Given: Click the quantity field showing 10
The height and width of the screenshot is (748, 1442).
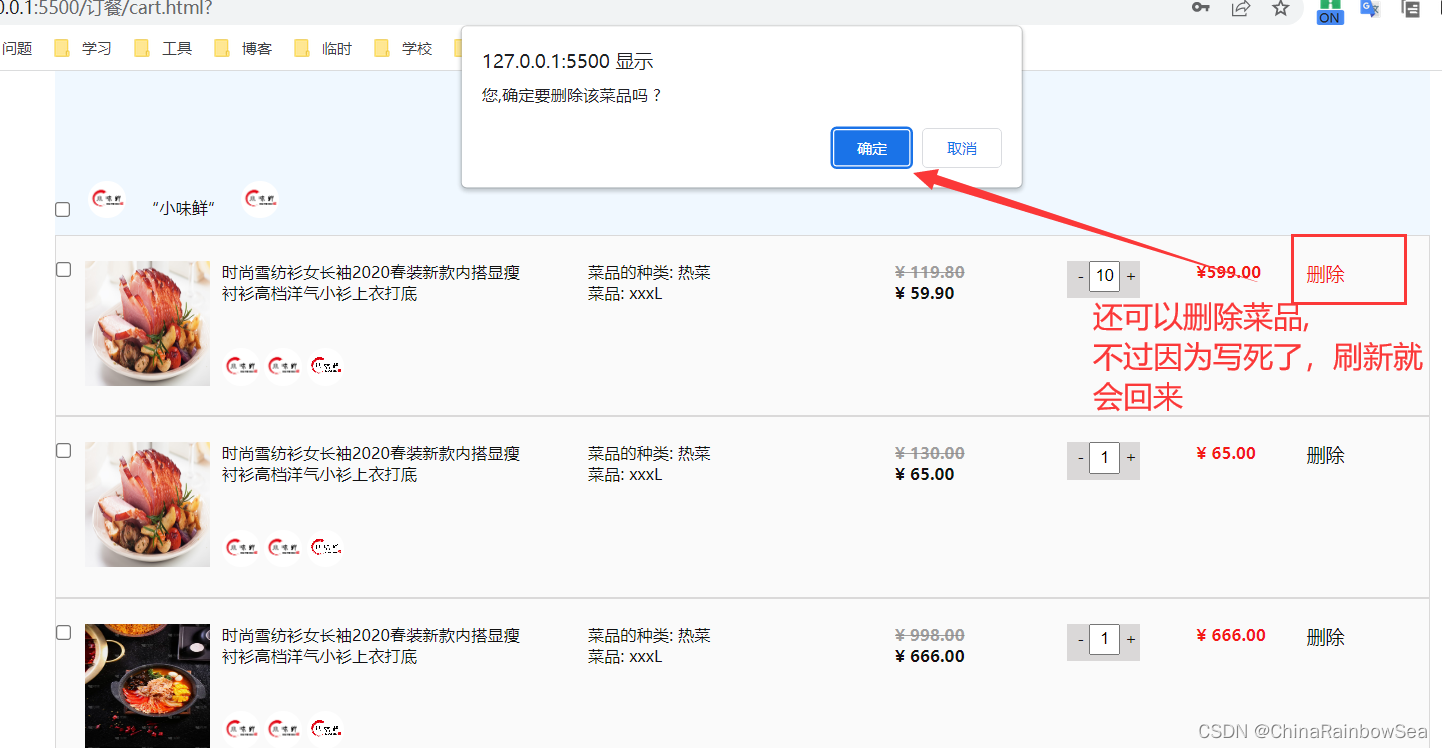Looking at the screenshot, I should pos(1105,276).
